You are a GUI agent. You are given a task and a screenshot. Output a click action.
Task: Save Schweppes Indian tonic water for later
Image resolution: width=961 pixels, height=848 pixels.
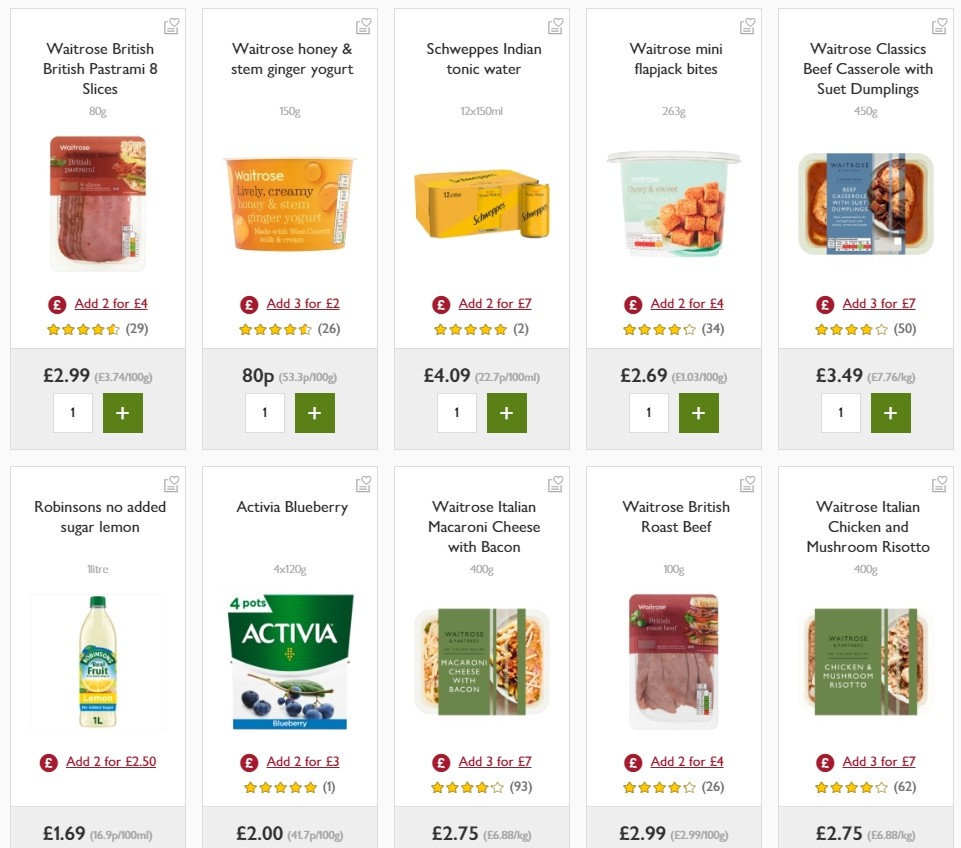555,25
